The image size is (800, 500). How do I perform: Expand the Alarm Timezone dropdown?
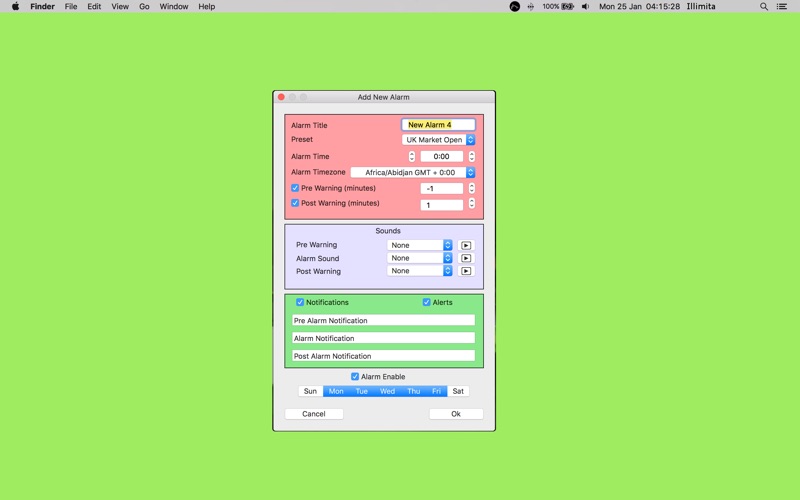point(412,173)
